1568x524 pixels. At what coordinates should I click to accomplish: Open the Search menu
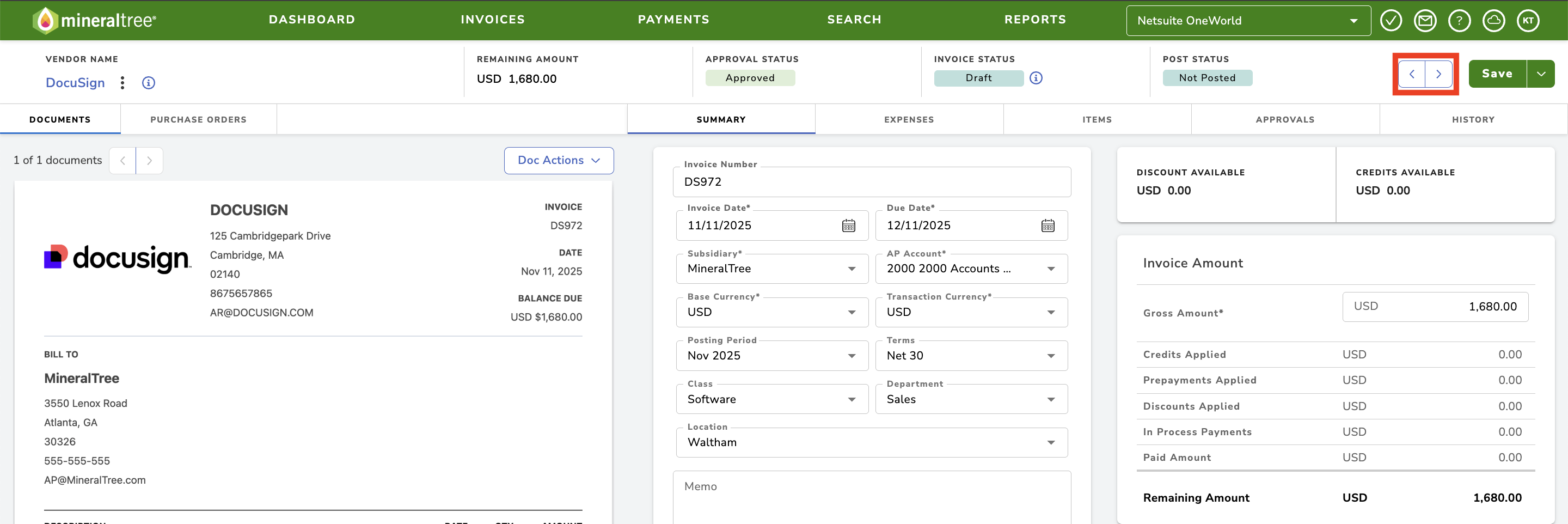tap(854, 20)
